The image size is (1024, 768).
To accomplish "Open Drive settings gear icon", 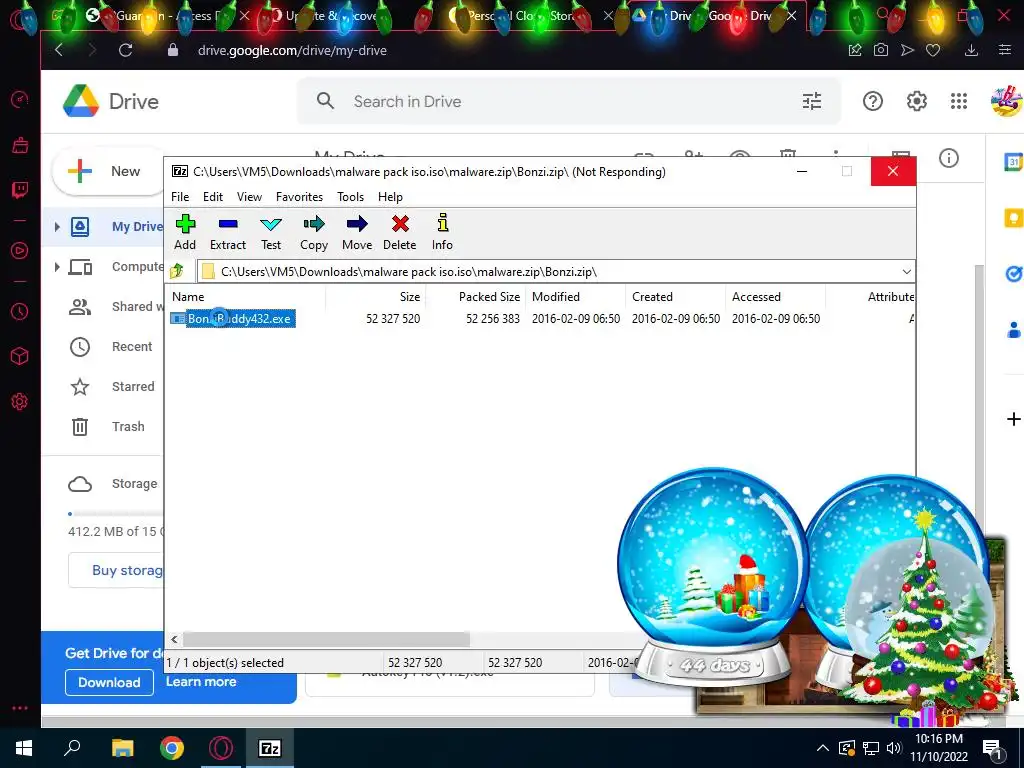I will [x=916, y=101].
